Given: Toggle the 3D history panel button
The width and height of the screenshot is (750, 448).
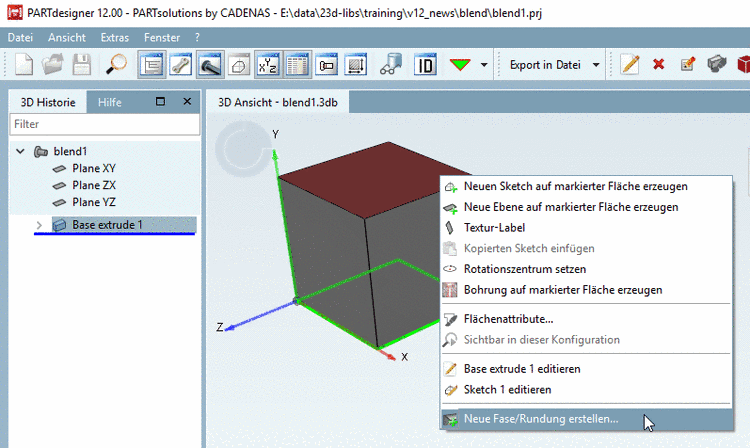Looking at the screenshot, I should (152, 64).
